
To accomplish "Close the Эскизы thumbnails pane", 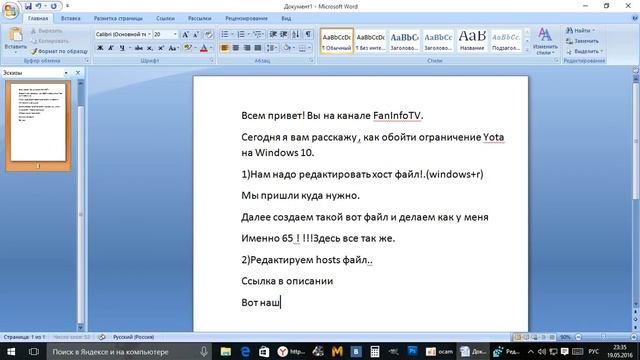I will click(x=78, y=73).
